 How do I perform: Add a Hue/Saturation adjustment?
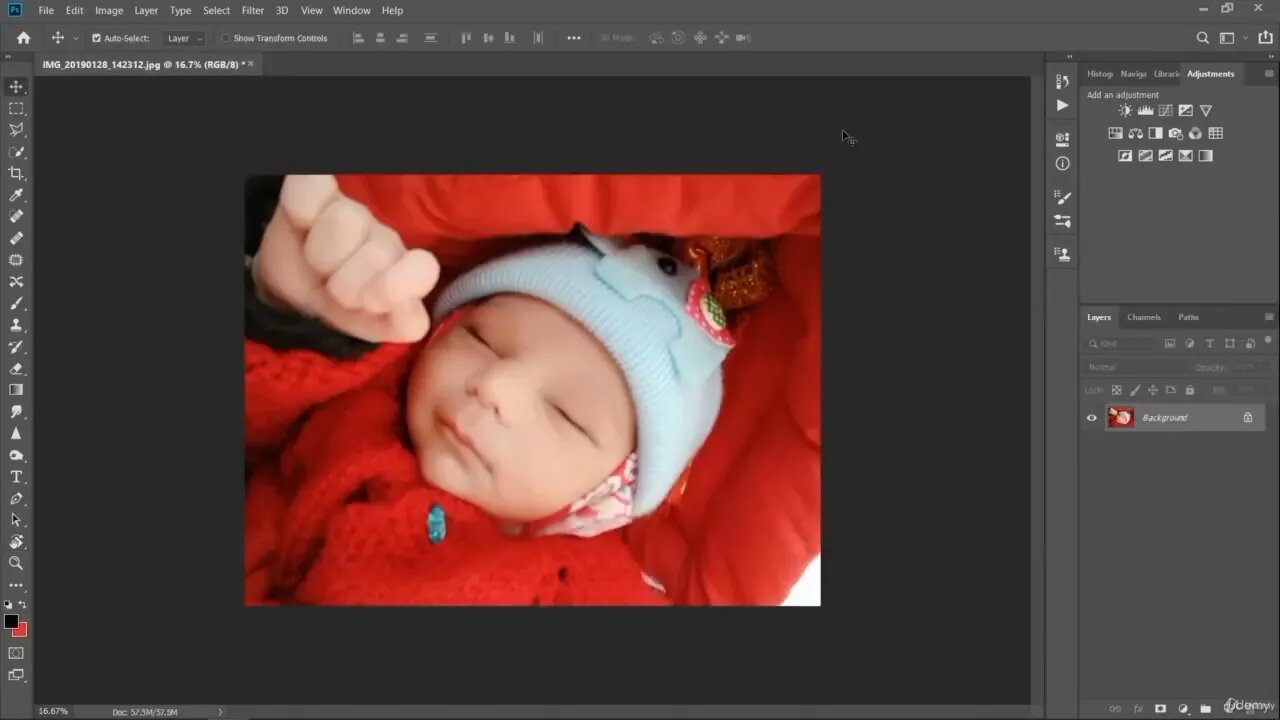click(1115, 133)
